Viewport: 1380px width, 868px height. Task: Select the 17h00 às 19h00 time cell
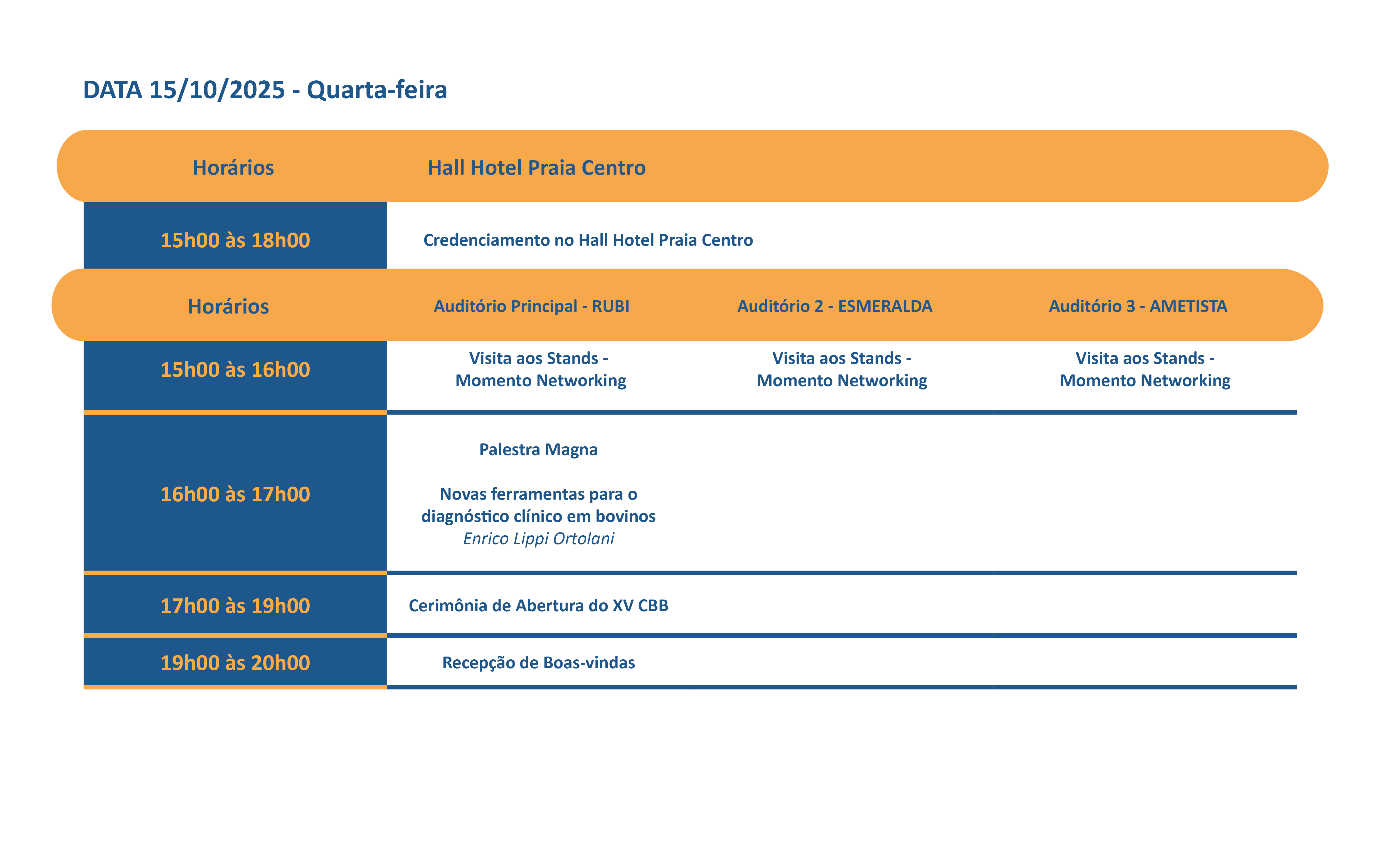coord(235,606)
